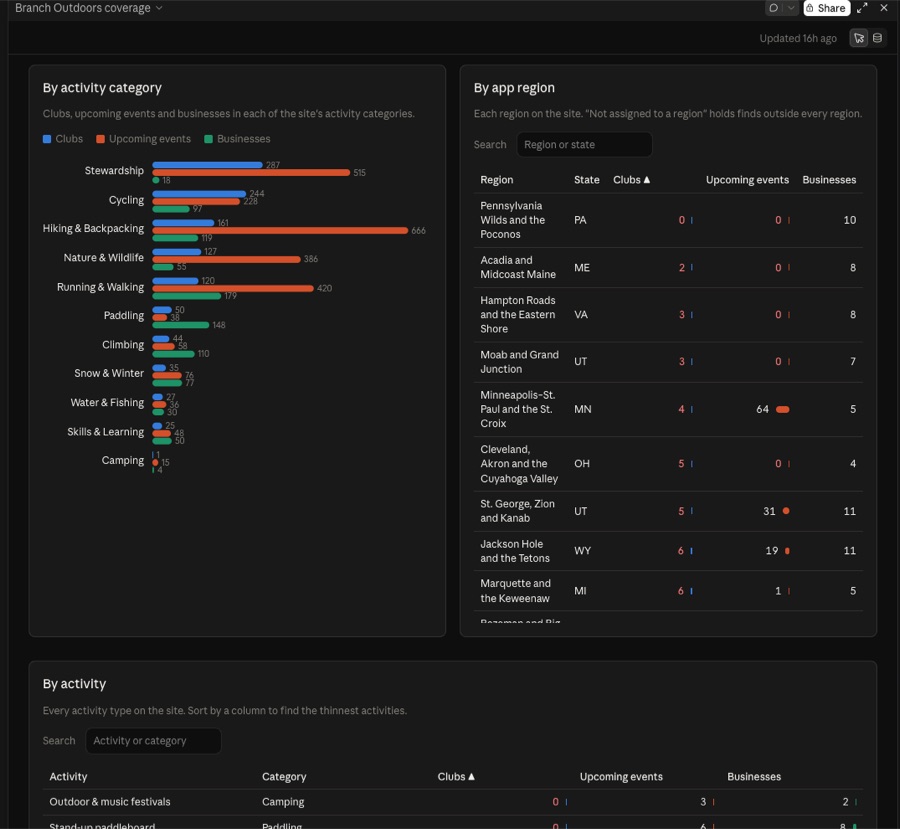
Task: Click the Running & Walking 179 businesses bar
Action: [187, 296]
